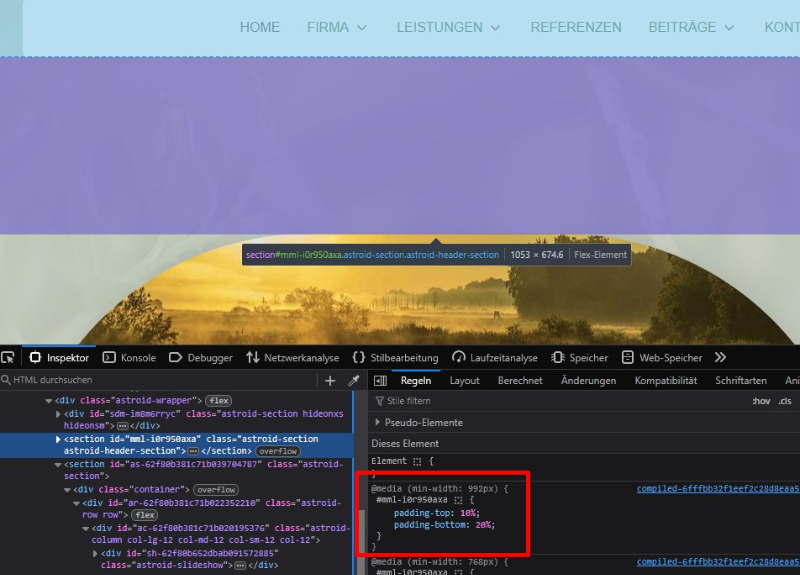Screen dimensions: 800x575
Task: Toggle flex badge on astroid-row
Action: 145,515
